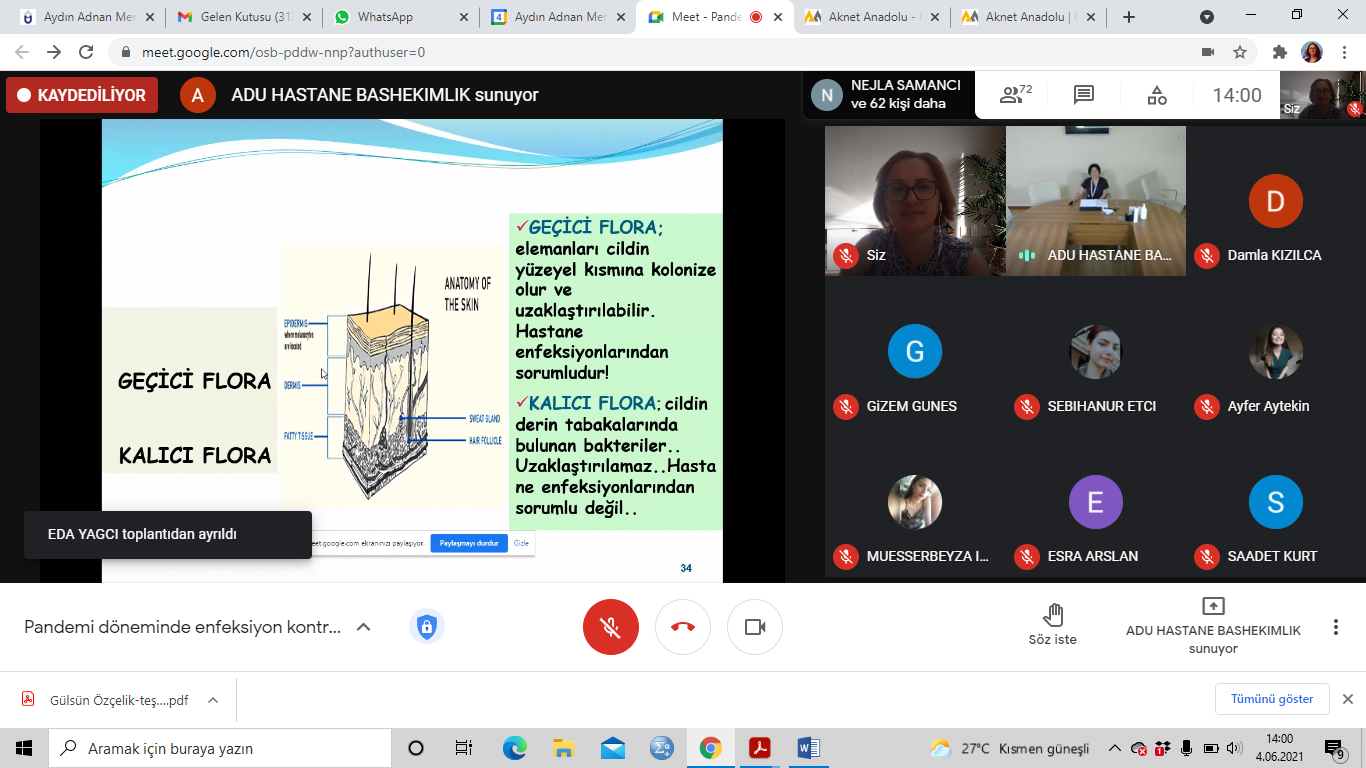Raise hand with Söz iste
This screenshot has height=768, width=1366.
pyautogui.click(x=1052, y=625)
